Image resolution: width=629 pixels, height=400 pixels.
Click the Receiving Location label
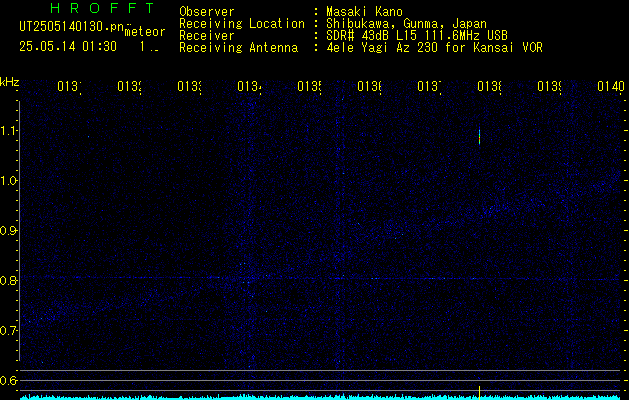(242, 24)
